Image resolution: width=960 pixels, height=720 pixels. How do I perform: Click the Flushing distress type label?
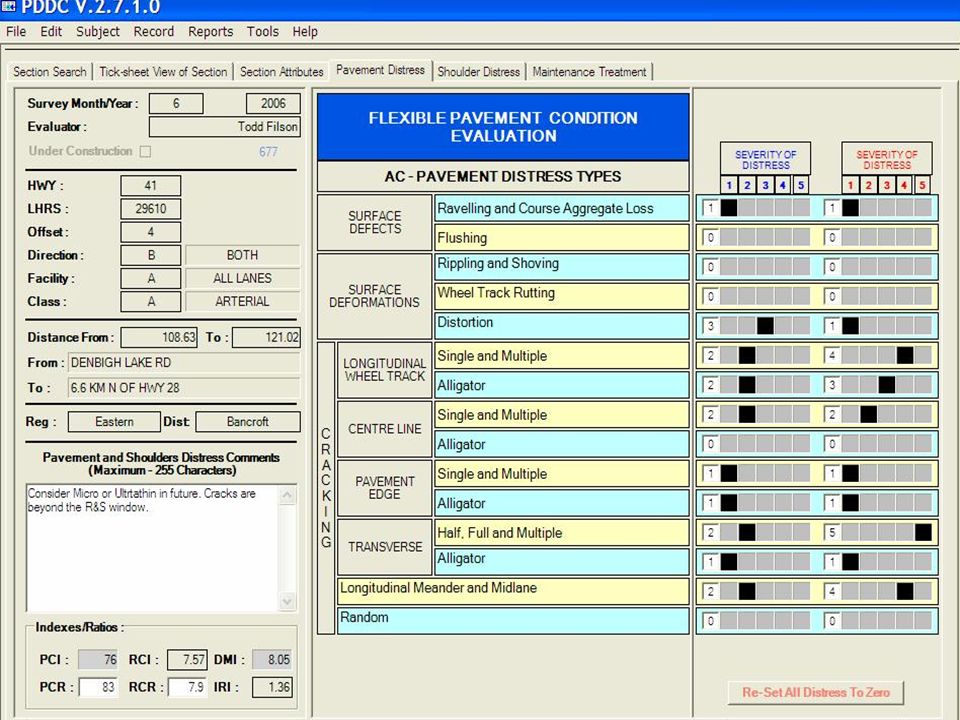tap(561, 238)
